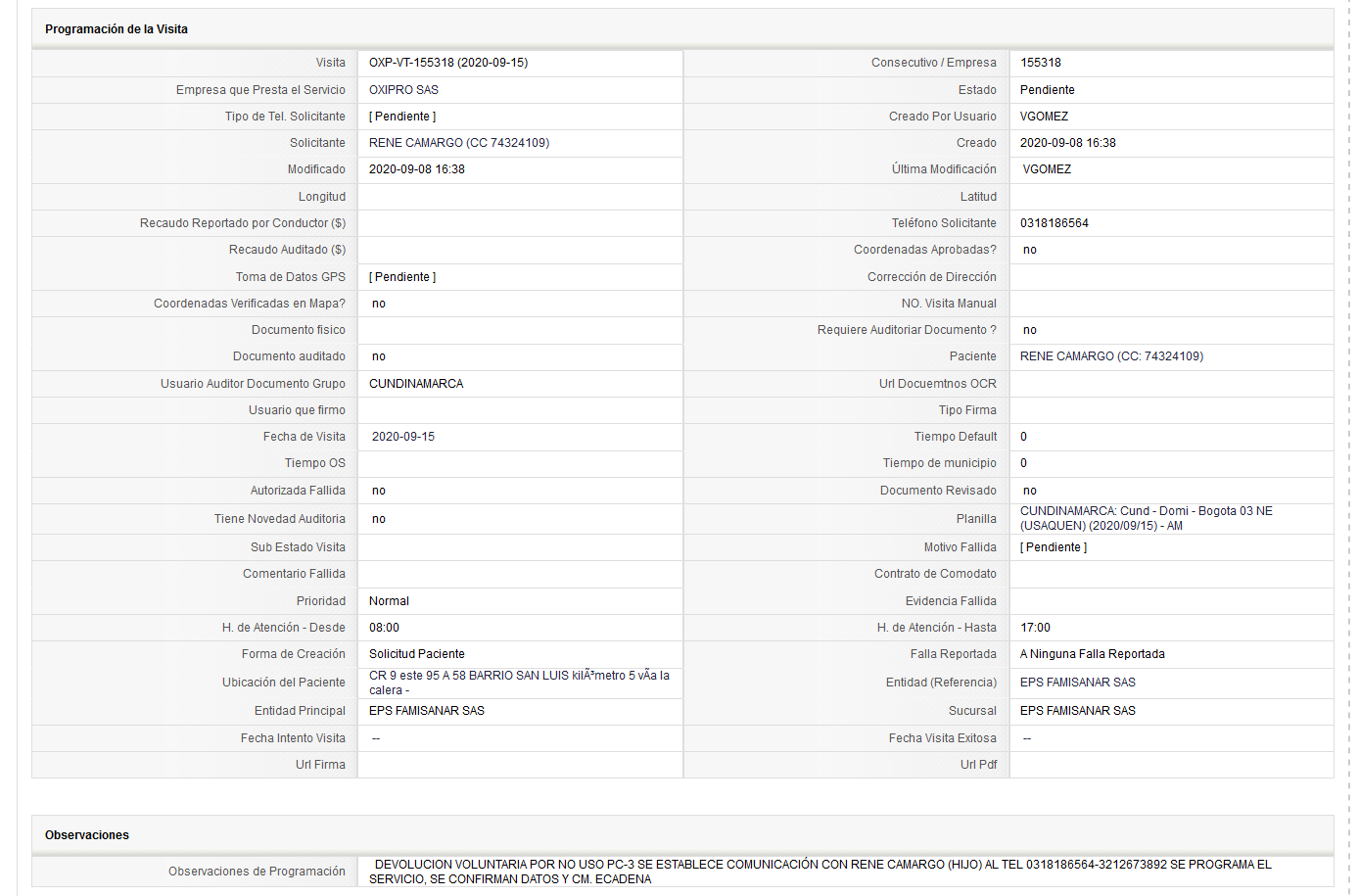Click the Sub Estado Visita label
The height and width of the screenshot is (896, 1359).
coord(298,547)
